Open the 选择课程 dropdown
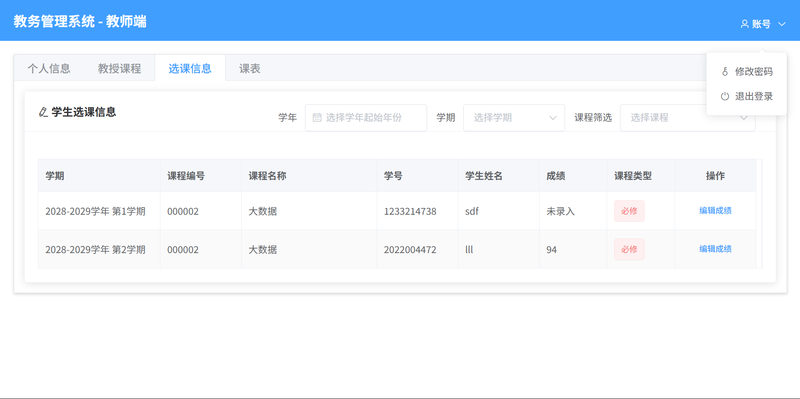This screenshot has width=800, height=399. click(x=687, y=117)
